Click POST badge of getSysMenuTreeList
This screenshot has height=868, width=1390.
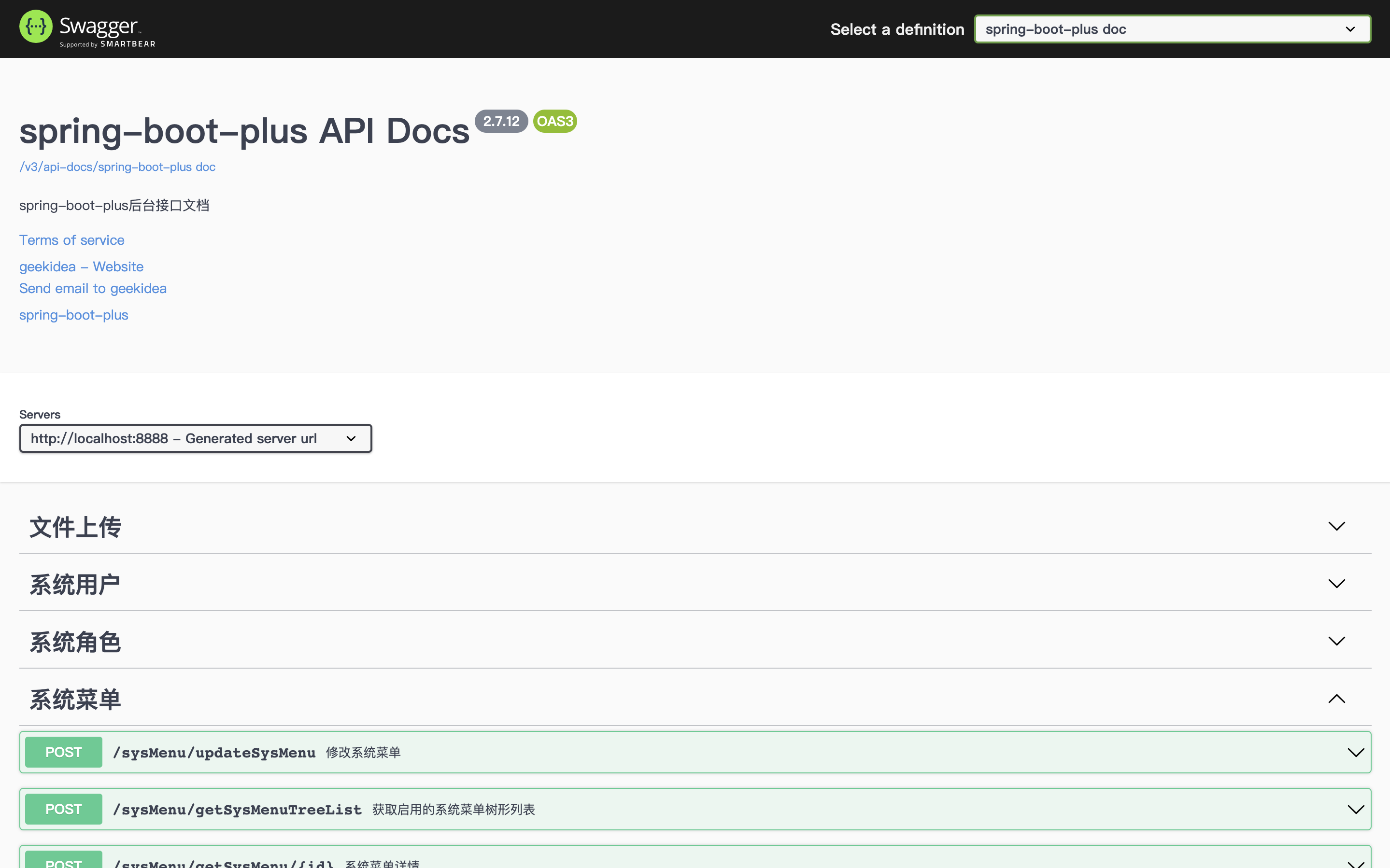(x=64, y=809)
